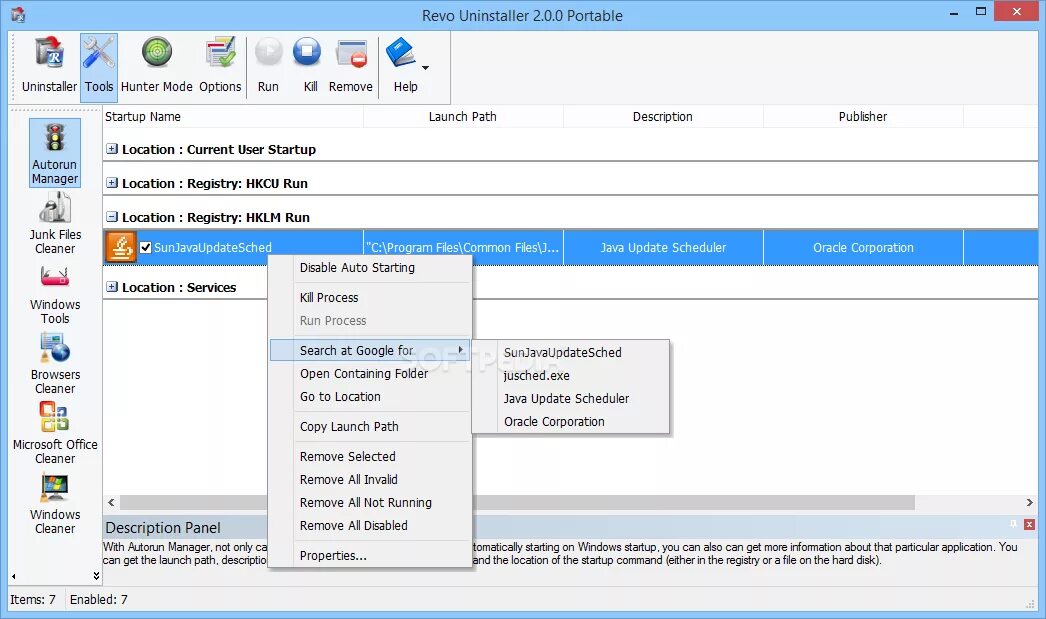Search Google for jusched.exe
This screenshot has width=1046, height=619.
[570, 376]
